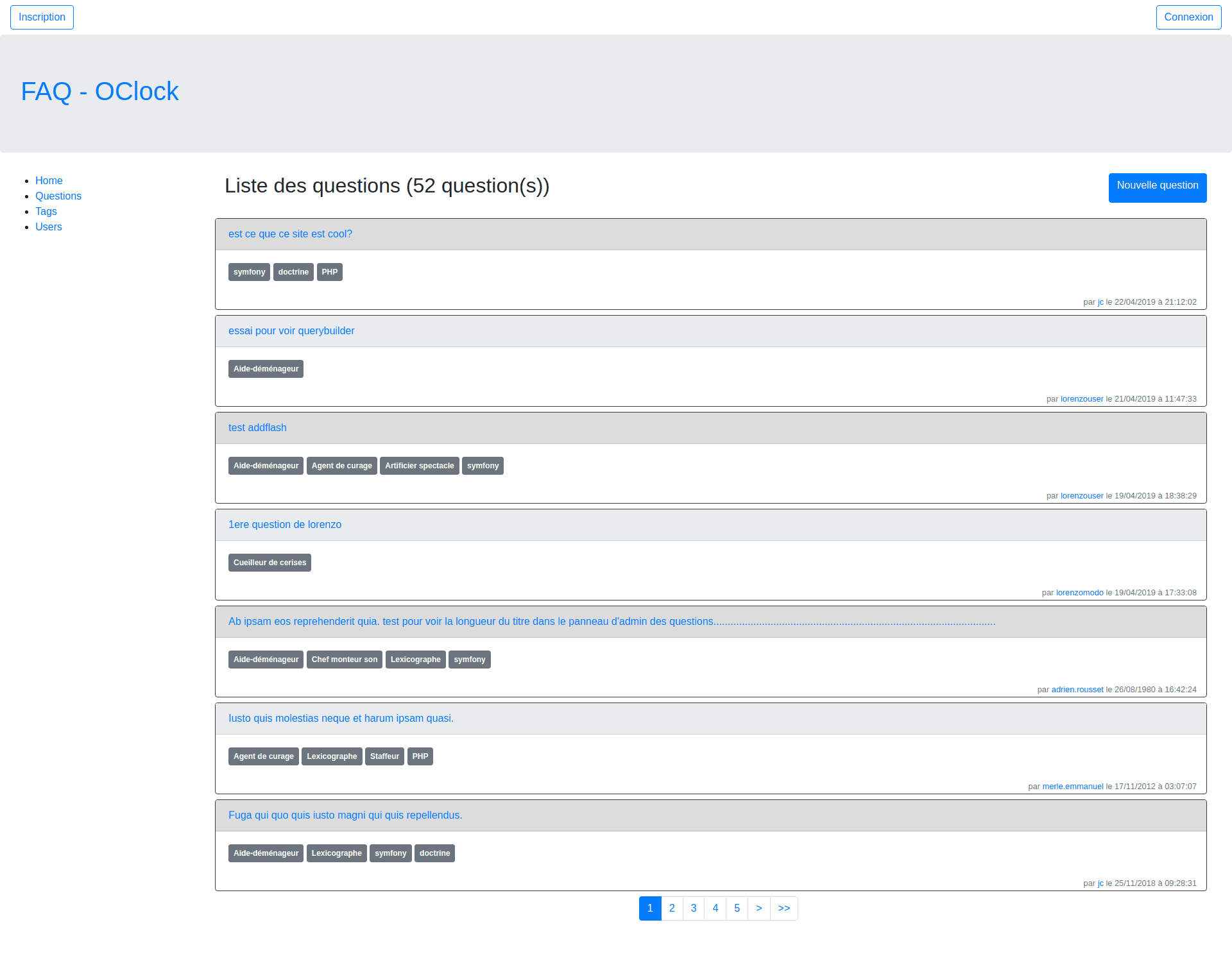The image size is (1232, 954).
Task: Open the Home navigation link
Action: [49, 180]
